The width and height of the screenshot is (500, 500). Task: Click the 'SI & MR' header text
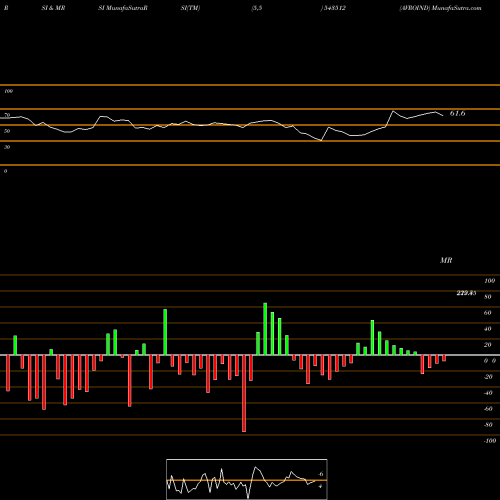point(53,8)
